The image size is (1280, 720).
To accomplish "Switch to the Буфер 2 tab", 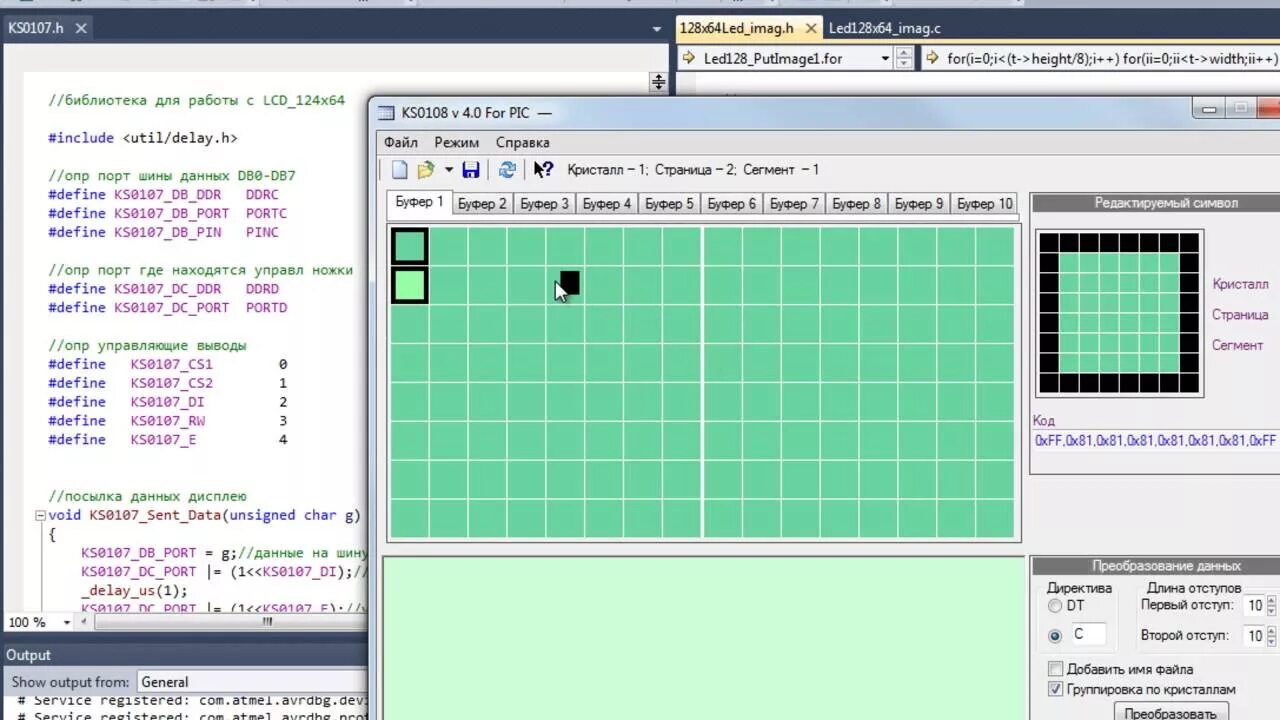I will point(482,204).
